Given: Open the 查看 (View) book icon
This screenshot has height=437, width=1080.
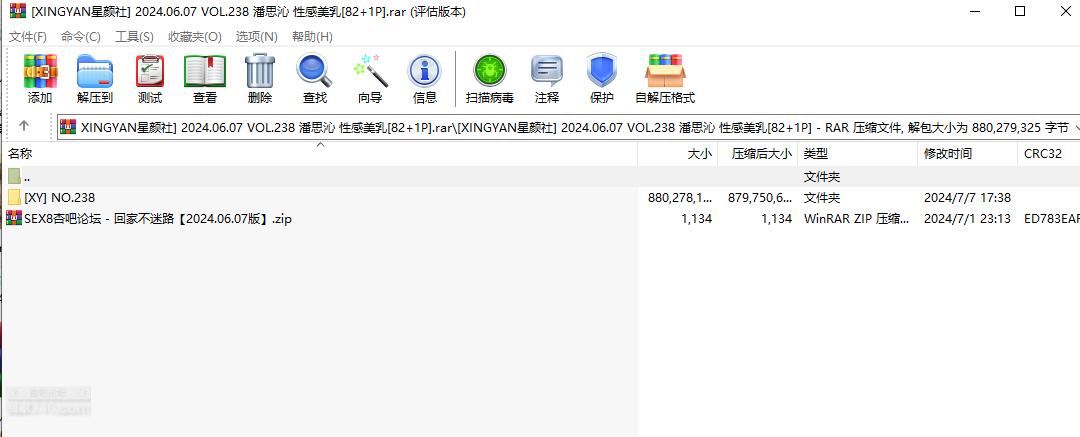Looking at the screenshot, I should pyautogui.click(x=205, y=71).
